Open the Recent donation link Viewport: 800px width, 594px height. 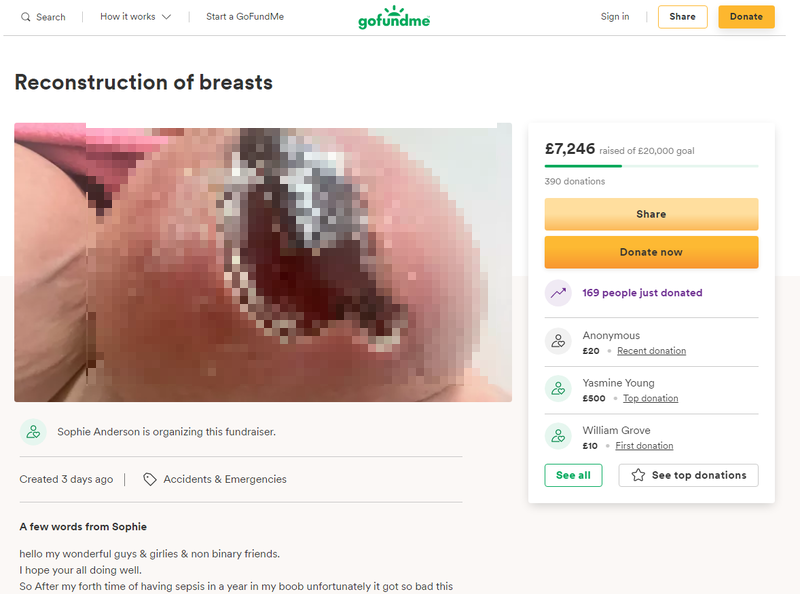coord(651,351)
